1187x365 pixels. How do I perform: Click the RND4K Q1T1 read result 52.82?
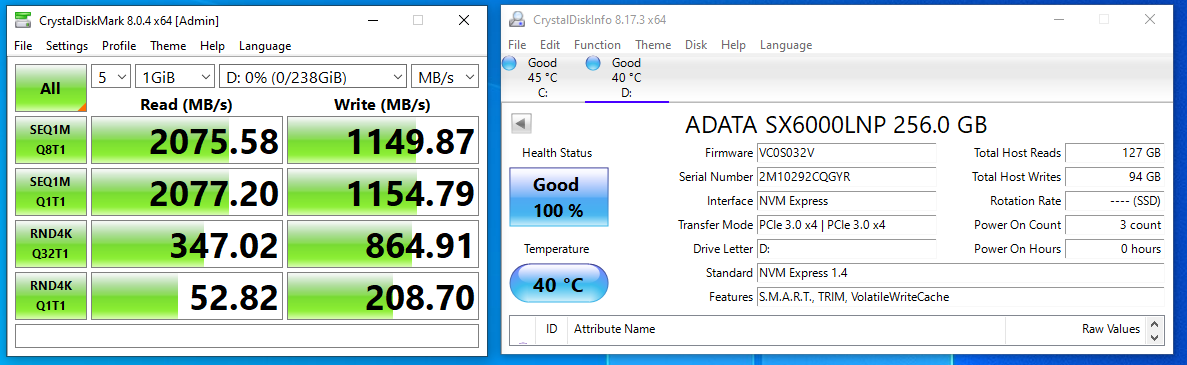pyautogui.click(x=187, y=296)
